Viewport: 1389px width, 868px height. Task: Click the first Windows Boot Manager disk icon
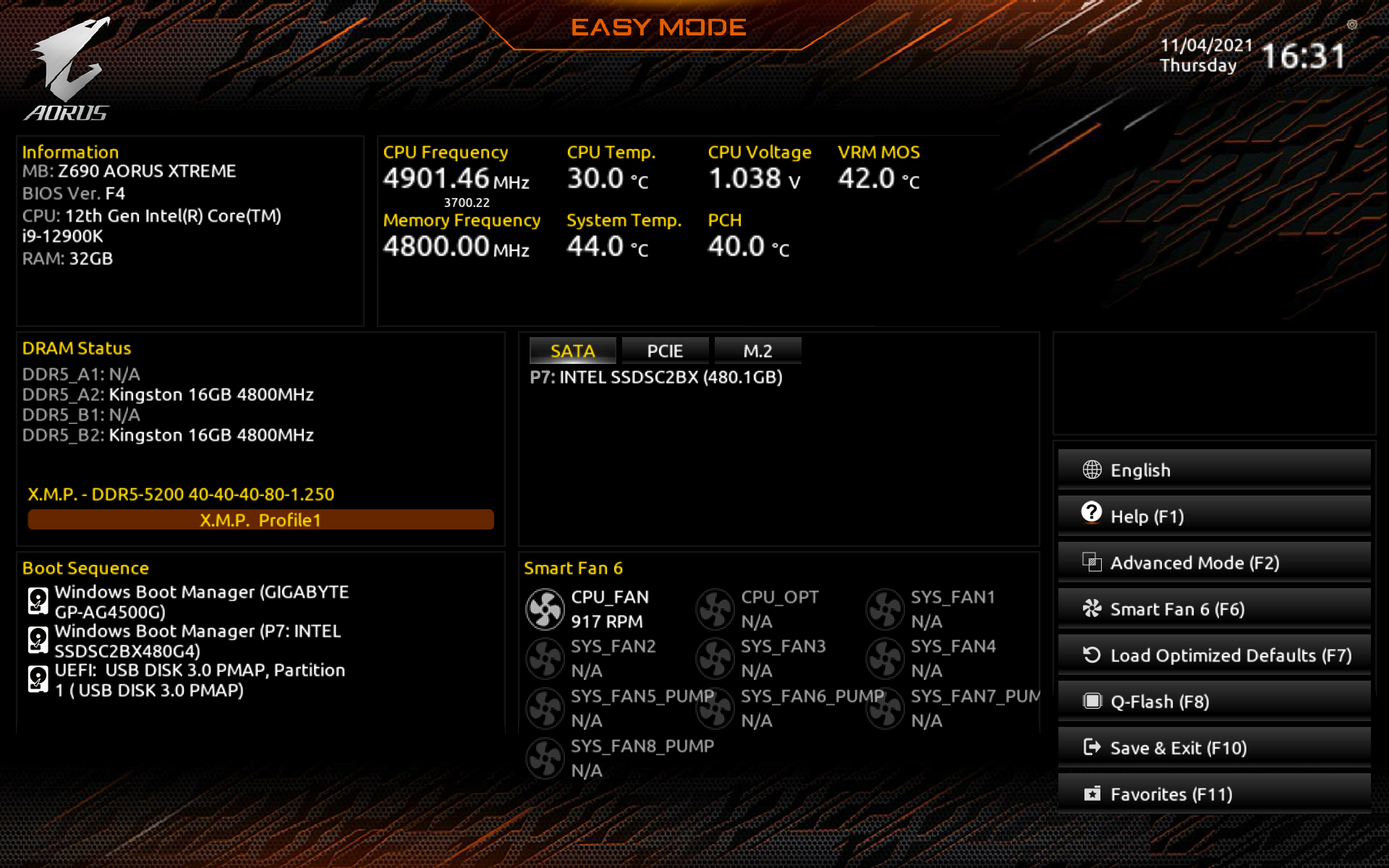(x=38, y=601)
